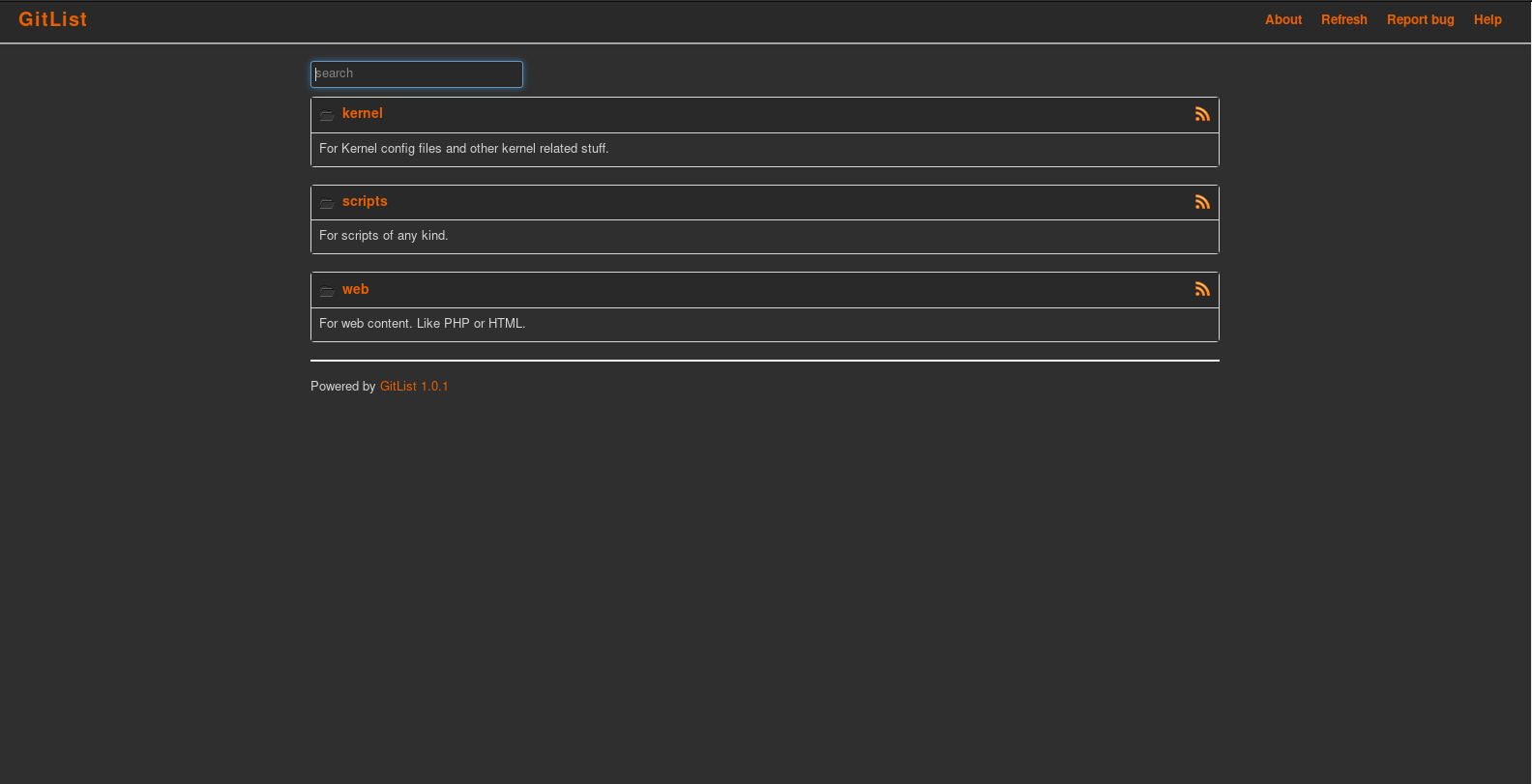Open the scripts repository
This screenshot has height=784, width=1532.
(365, 201)
